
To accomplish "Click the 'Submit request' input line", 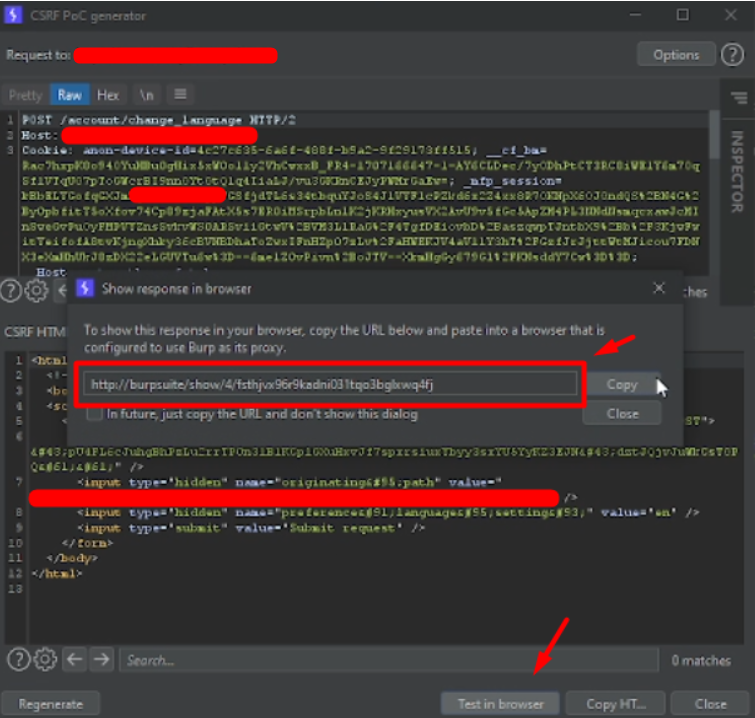I will point(250,528).
